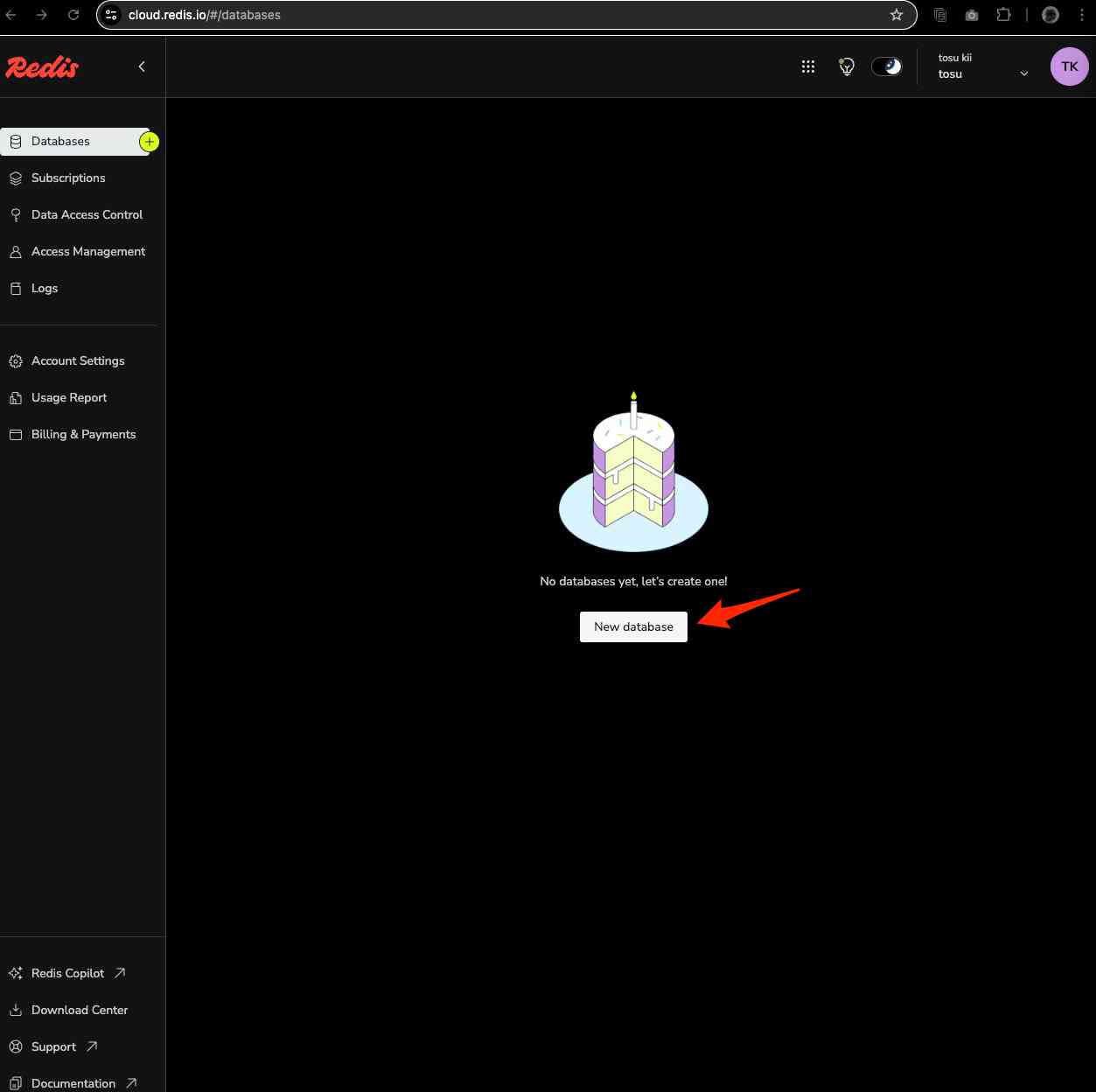Bookmark page with the star icon
This screenshot has width=1096, height=1092.
897,15
